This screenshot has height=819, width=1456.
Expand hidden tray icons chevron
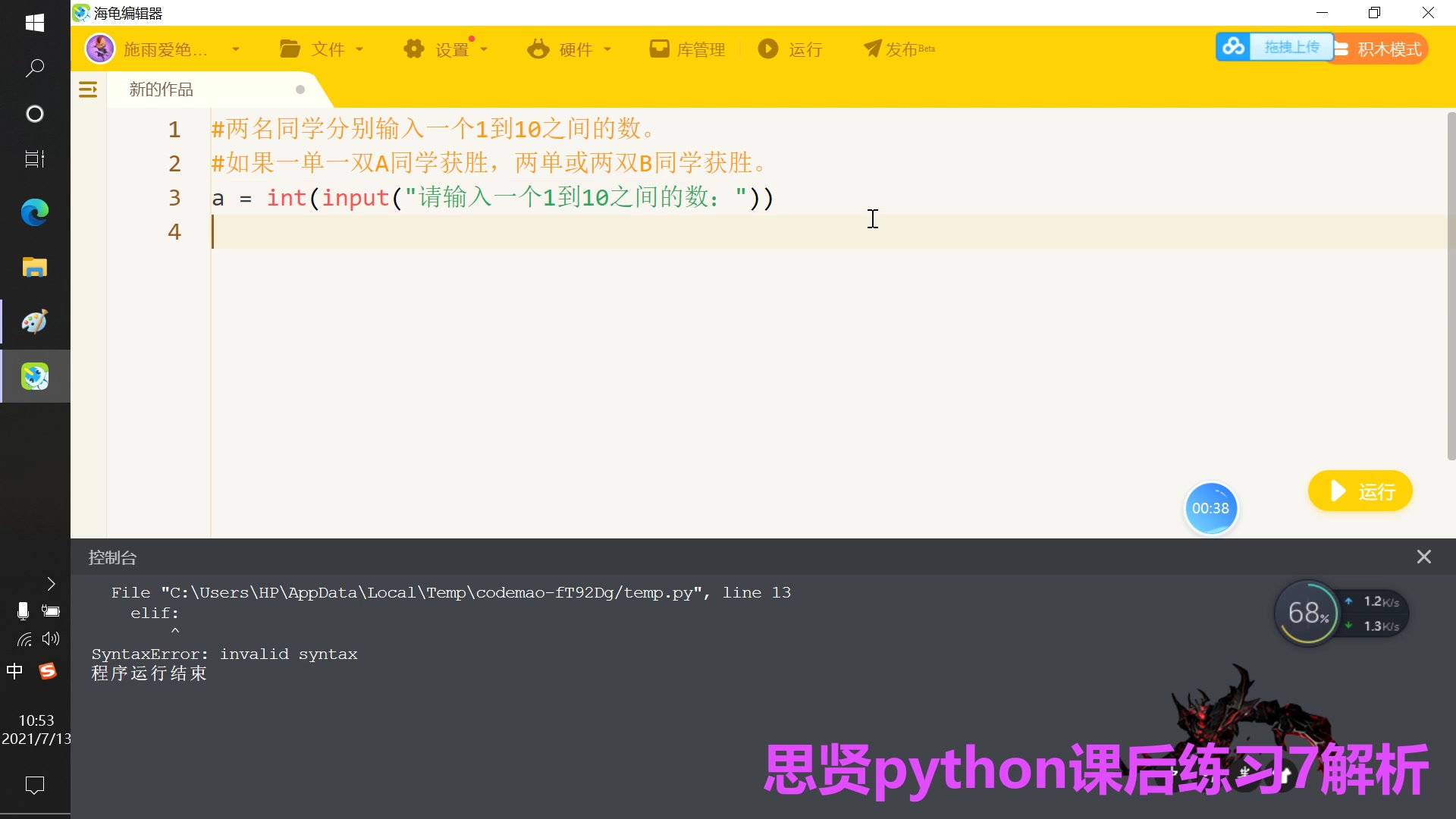pyautogui.click(x=51, y=583)
